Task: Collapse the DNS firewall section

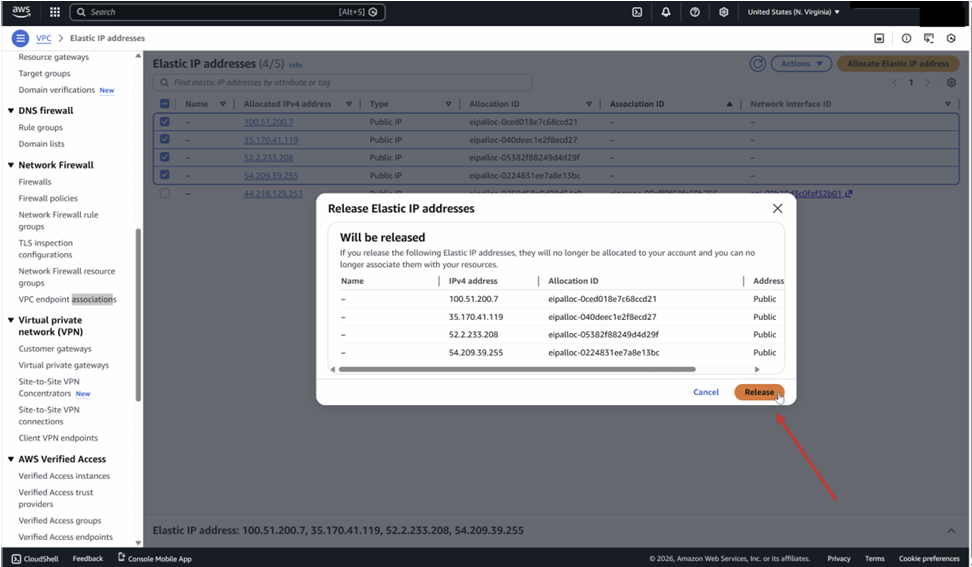Action: pyautogui.click(x=10, y=110)
